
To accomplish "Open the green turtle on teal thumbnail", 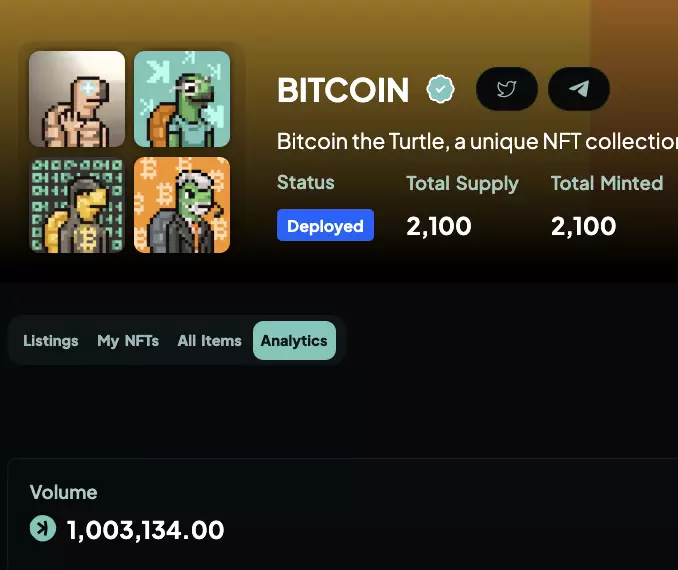I will pos(182,99).
